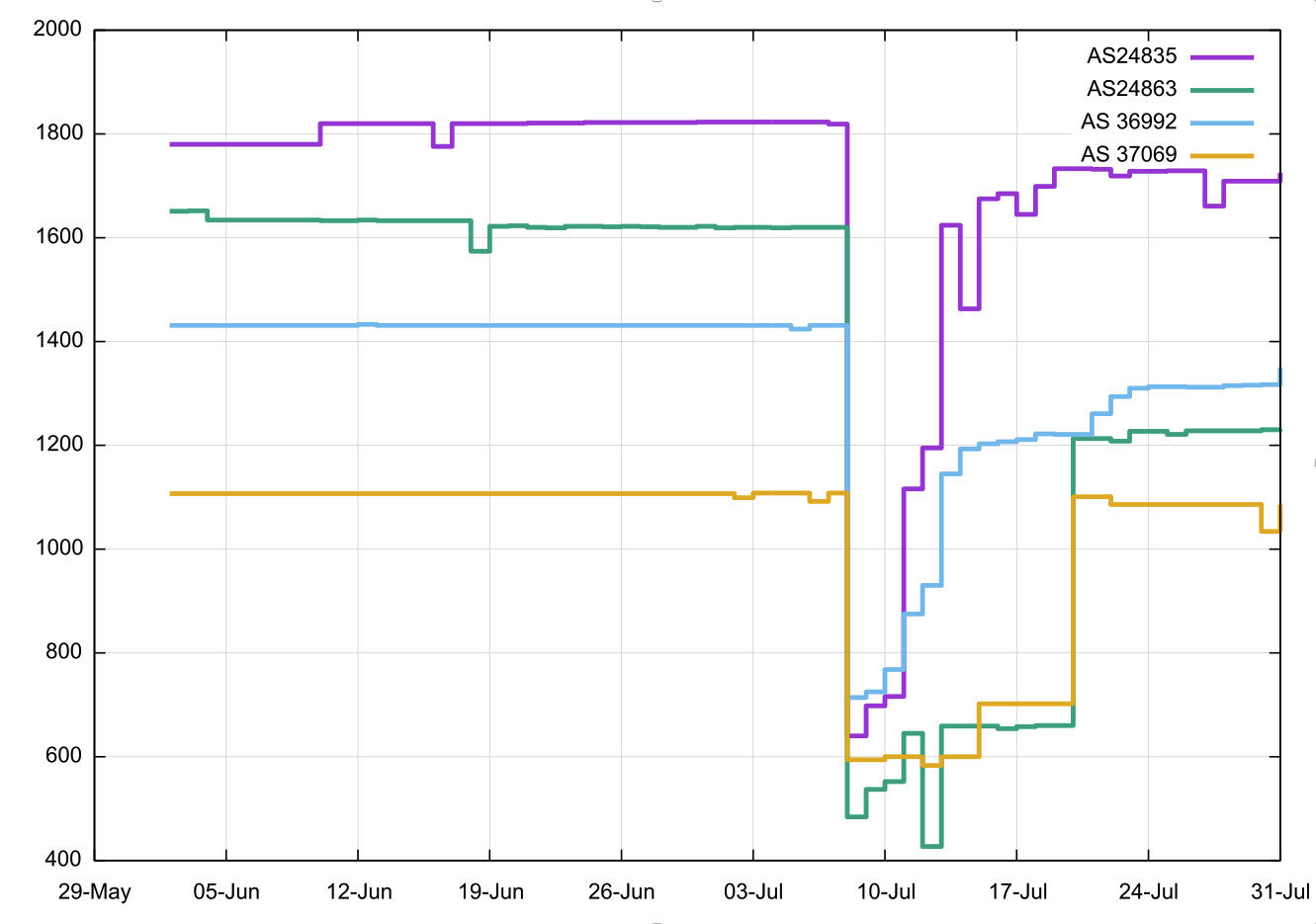
Task: Select the 03-Jul date label
Action: click(x=753, y=892)
